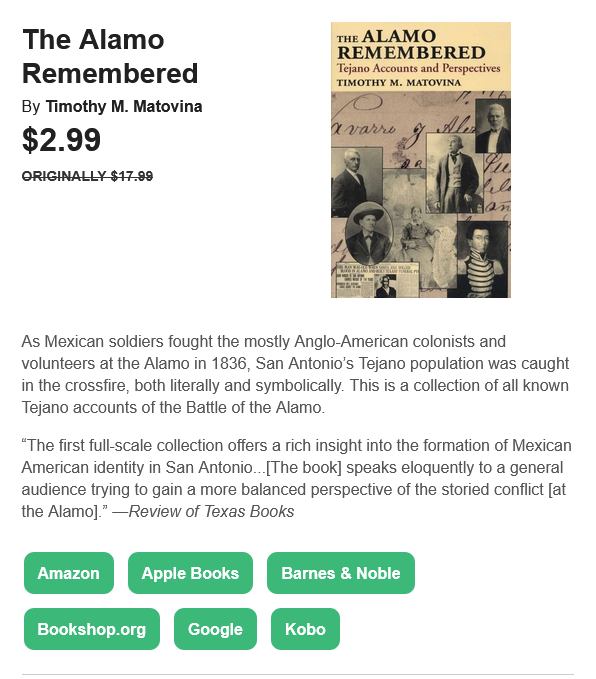Click the white-bearded man portrait on cover

pos(493,126)
